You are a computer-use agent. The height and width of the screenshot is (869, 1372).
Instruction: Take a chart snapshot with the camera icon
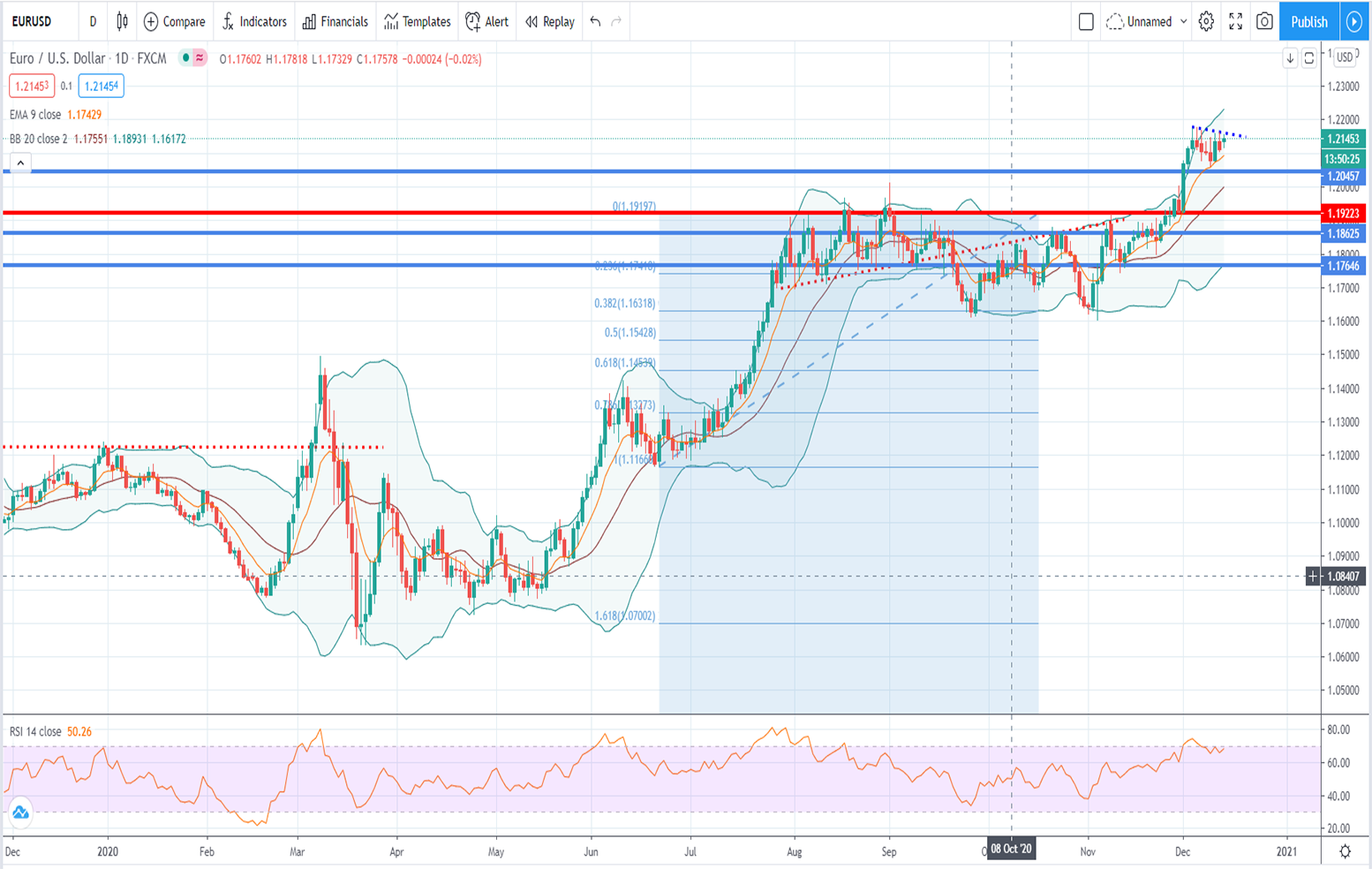(x=1266, y=21)
